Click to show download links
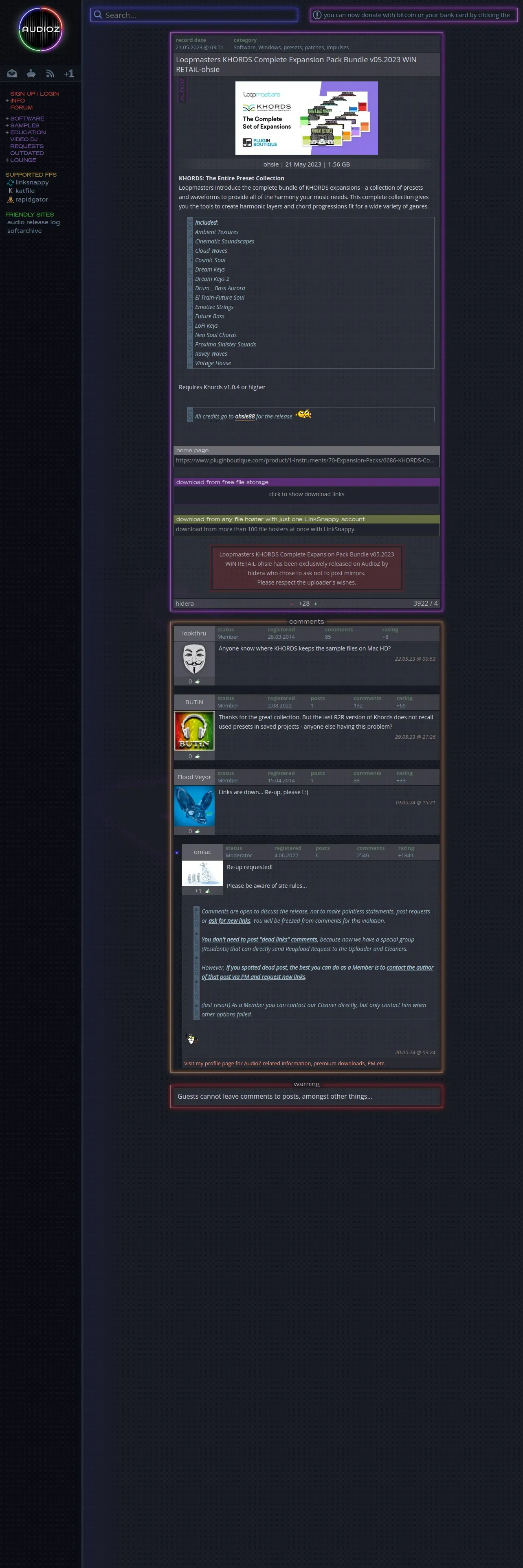Image resolution: width=523 pixels, height=1568 pixels. [x=306, y=494]
